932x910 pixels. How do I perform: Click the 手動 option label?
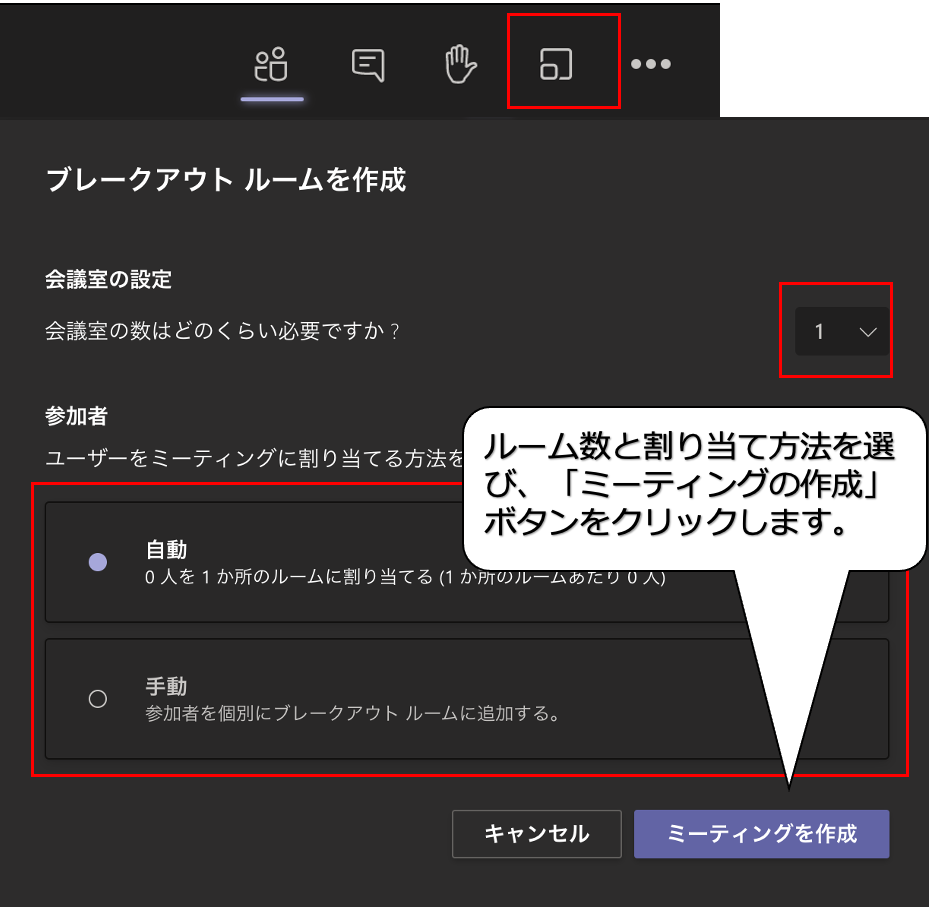[167, 687]
